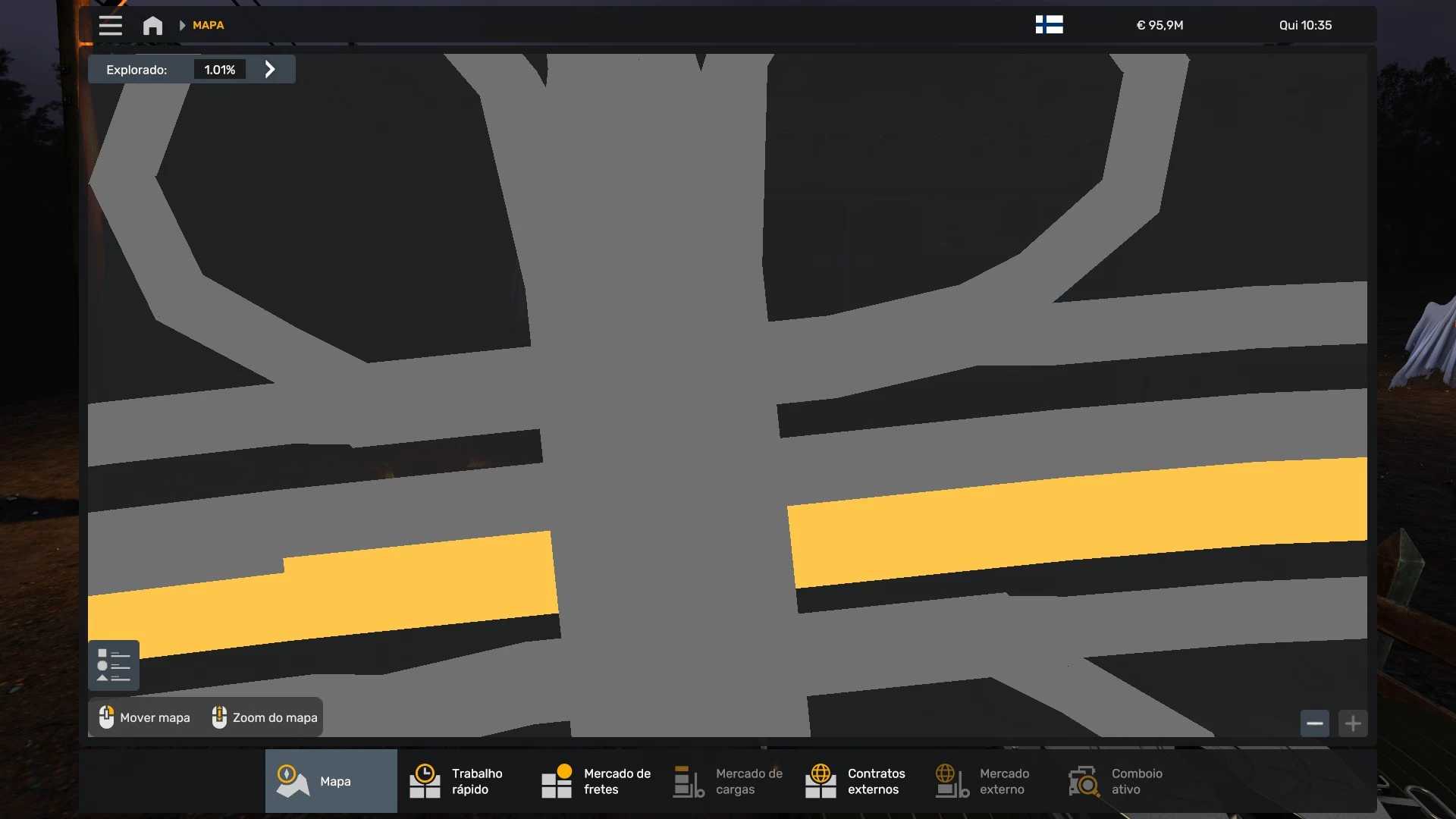
Task: Zoom in map with plus button
Action: pyautogui.click(x=1353, y=723)
